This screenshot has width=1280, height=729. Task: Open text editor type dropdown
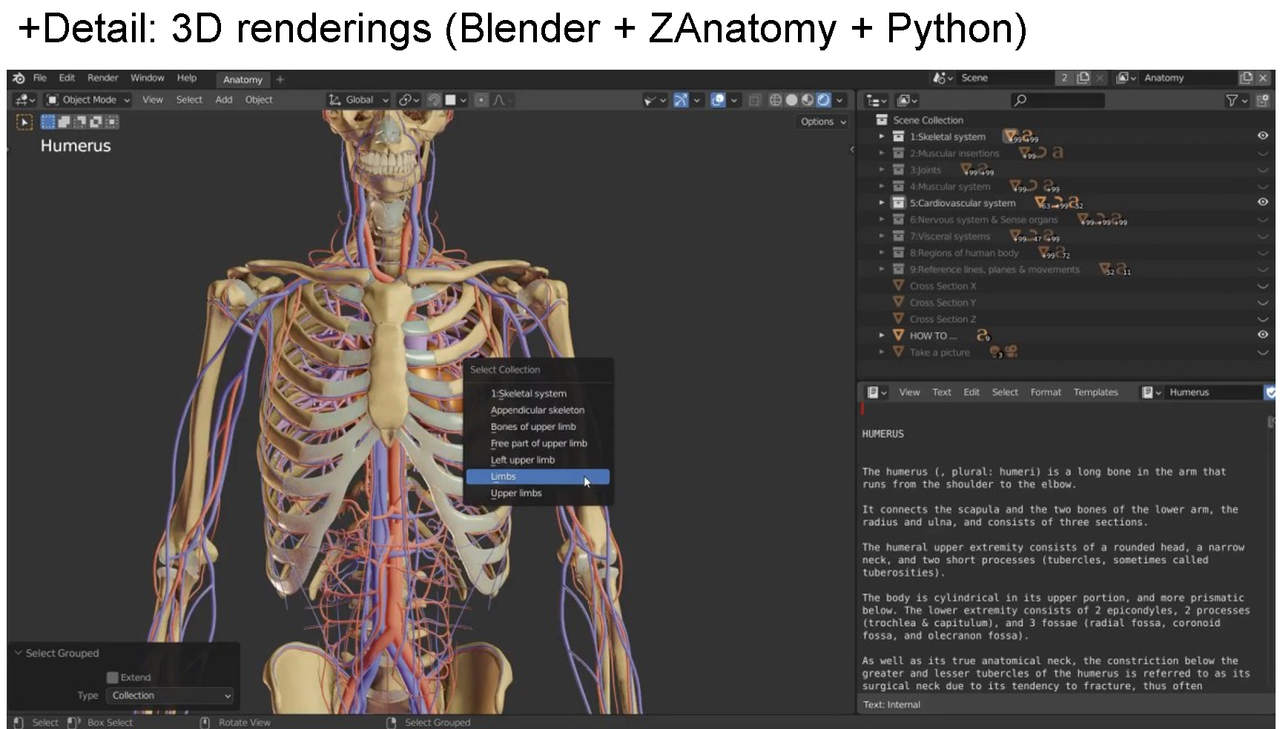click(x=877, y=392)
